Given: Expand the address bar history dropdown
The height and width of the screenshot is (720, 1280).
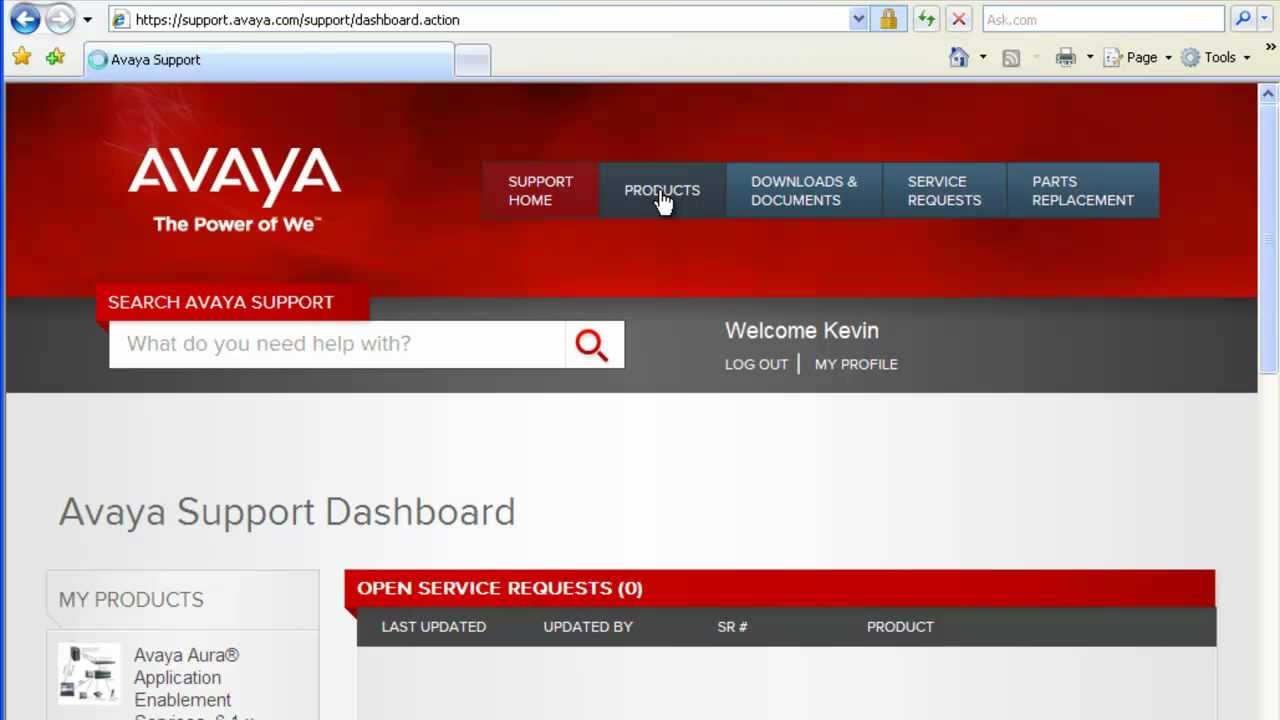Looking at the screenshot, I should point(858,19).
